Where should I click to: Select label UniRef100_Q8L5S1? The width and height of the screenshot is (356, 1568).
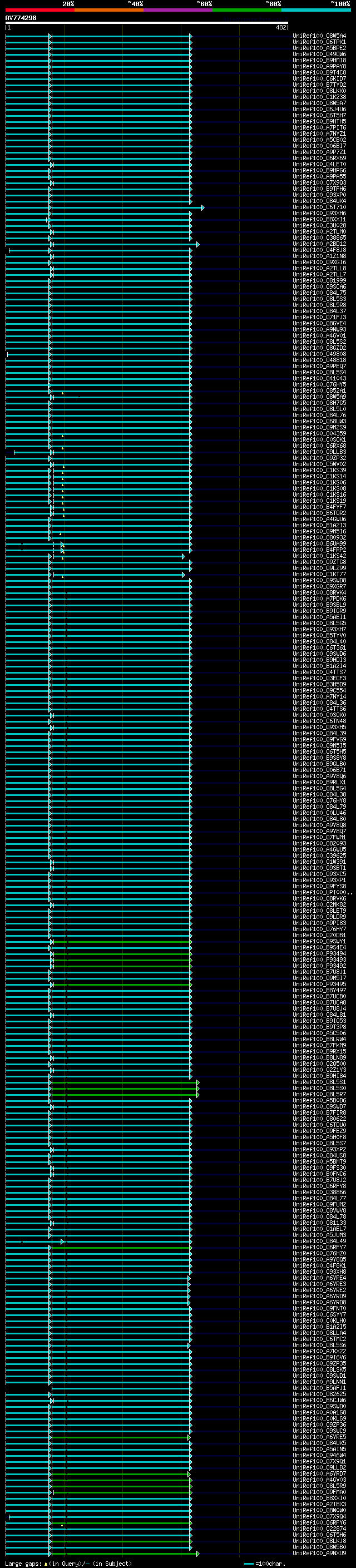click(319, 1082)
